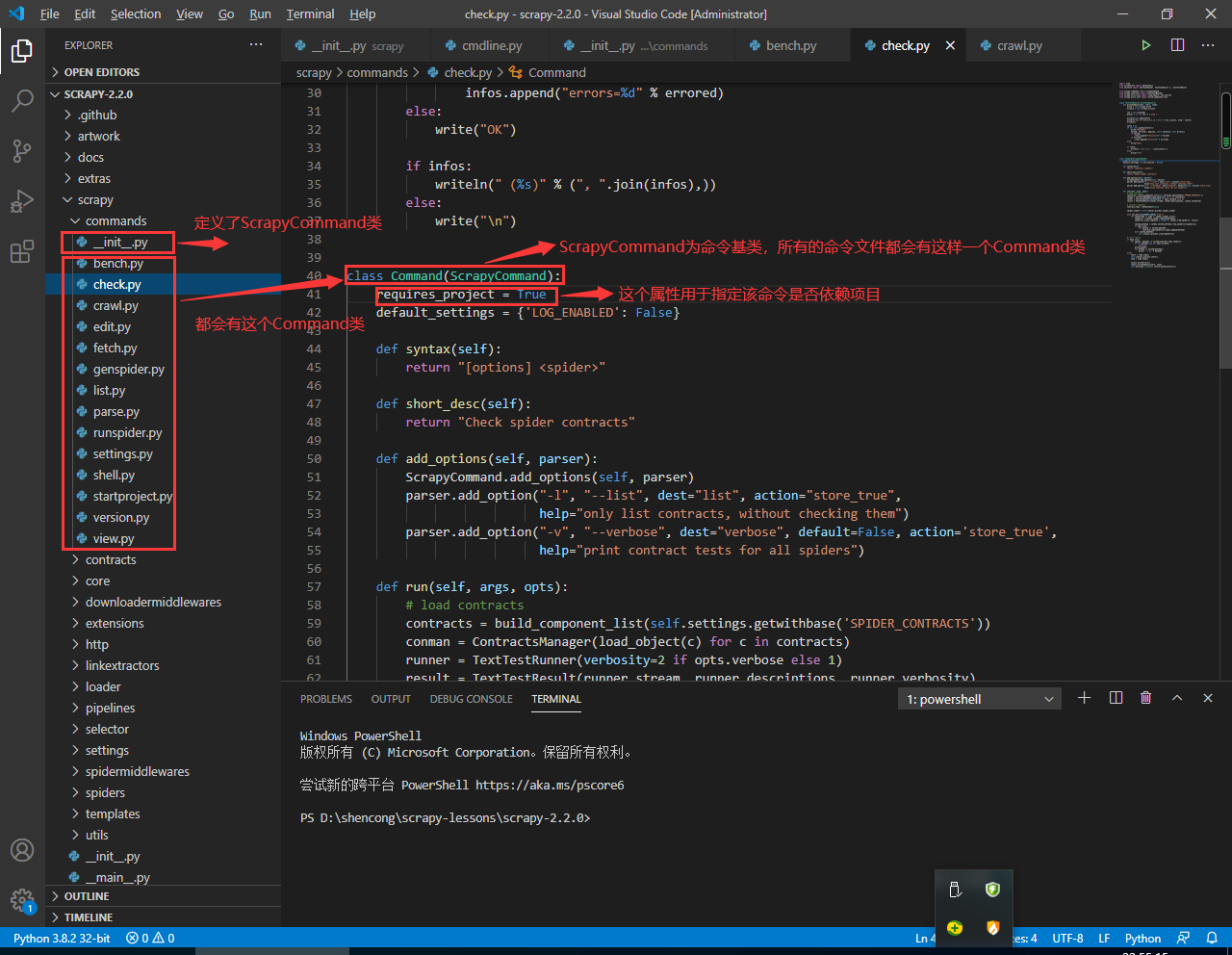Create new terminal with plus icon
1232x955 pixels.
click(x=1084, y=698)
